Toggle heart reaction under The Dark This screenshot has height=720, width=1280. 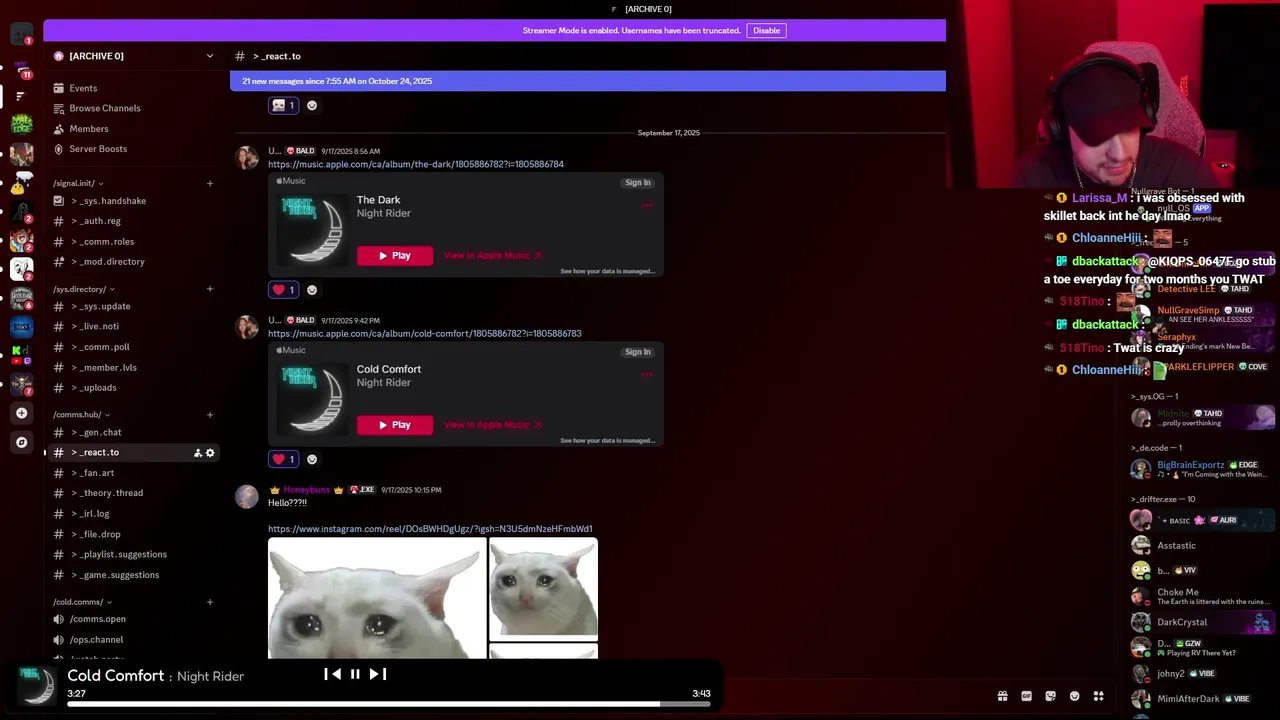point(284,290)
